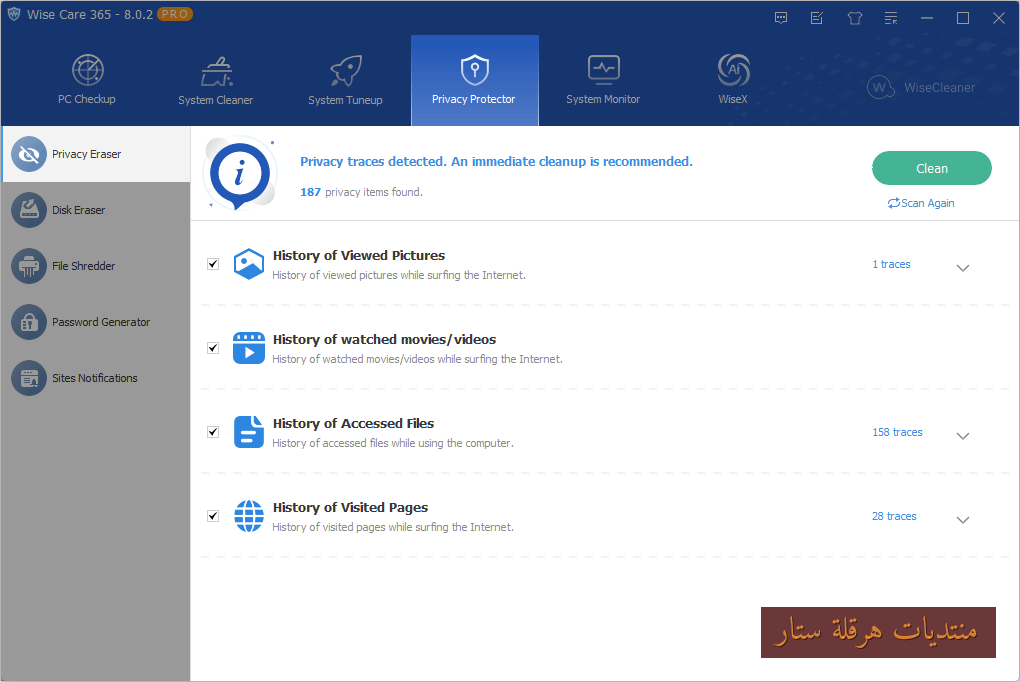The height and width of the screenshot is (682, 1020).
Task: Switch to PC Checkup tab label
Action: [87, 99]
